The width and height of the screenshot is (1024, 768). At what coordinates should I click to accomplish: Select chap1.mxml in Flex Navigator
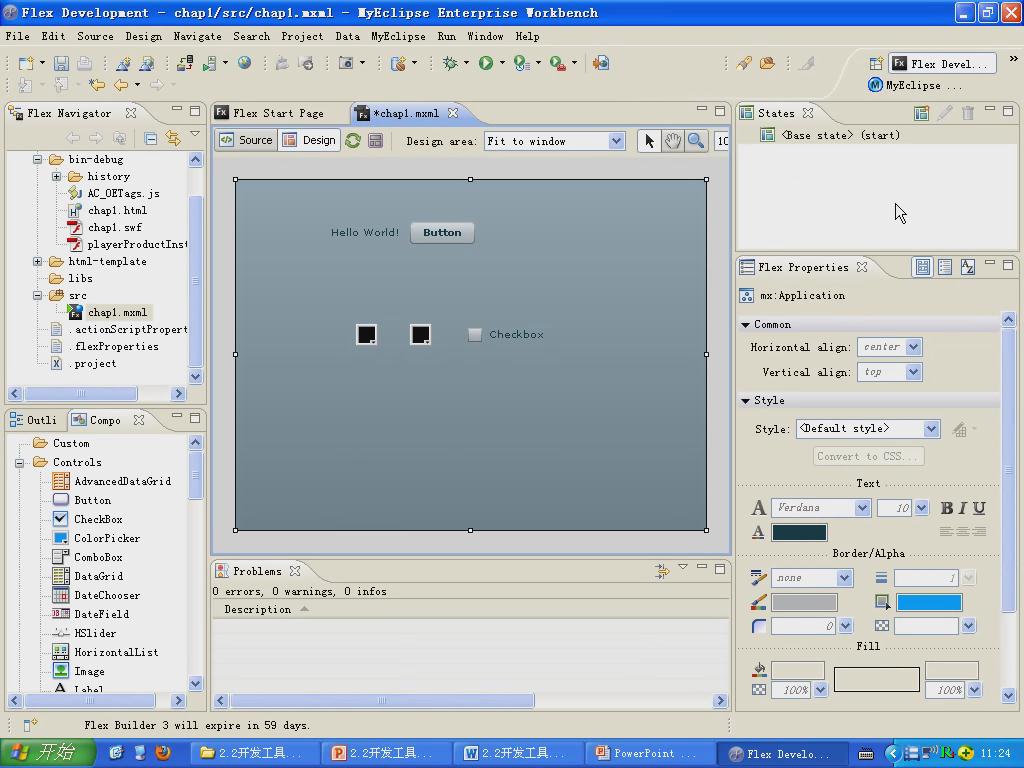tap(117, 312)
